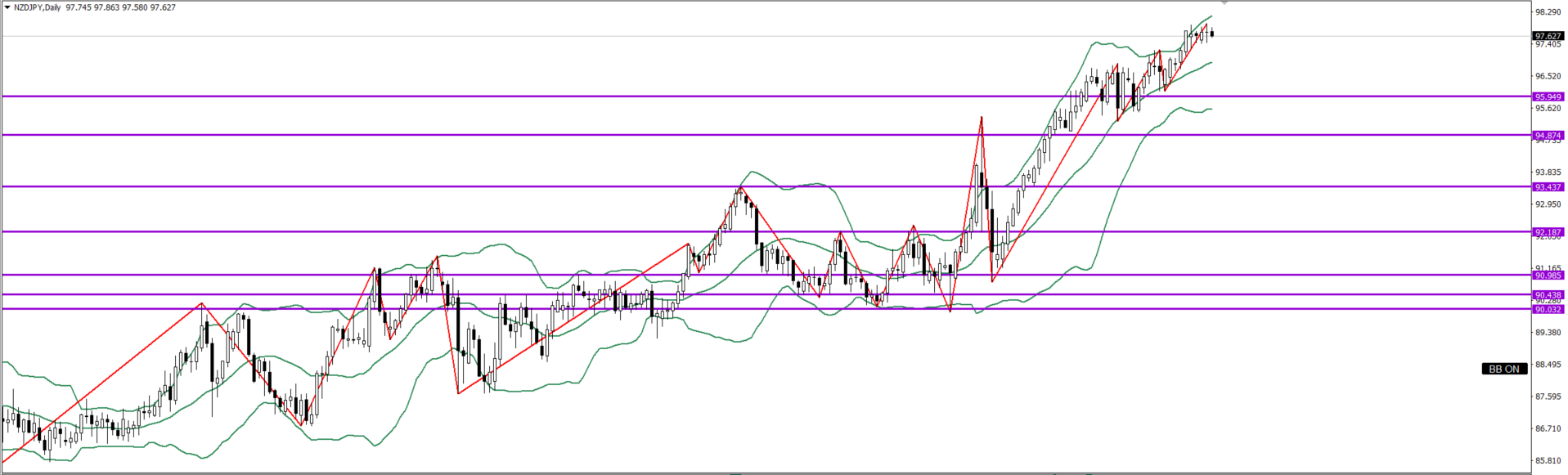Click the 90.032 purple price label
The width and height of the screenshot is (1568, 475).
[x=1548, y=309]
